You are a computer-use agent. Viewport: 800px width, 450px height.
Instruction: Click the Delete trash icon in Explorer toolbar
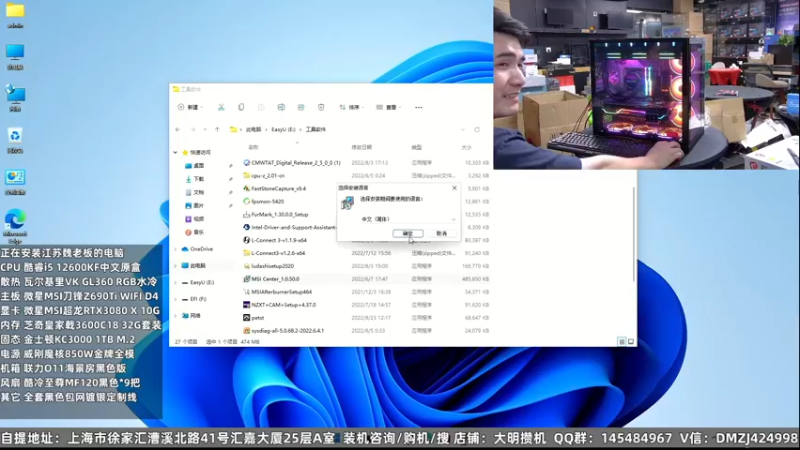click(x=321, y=107)
